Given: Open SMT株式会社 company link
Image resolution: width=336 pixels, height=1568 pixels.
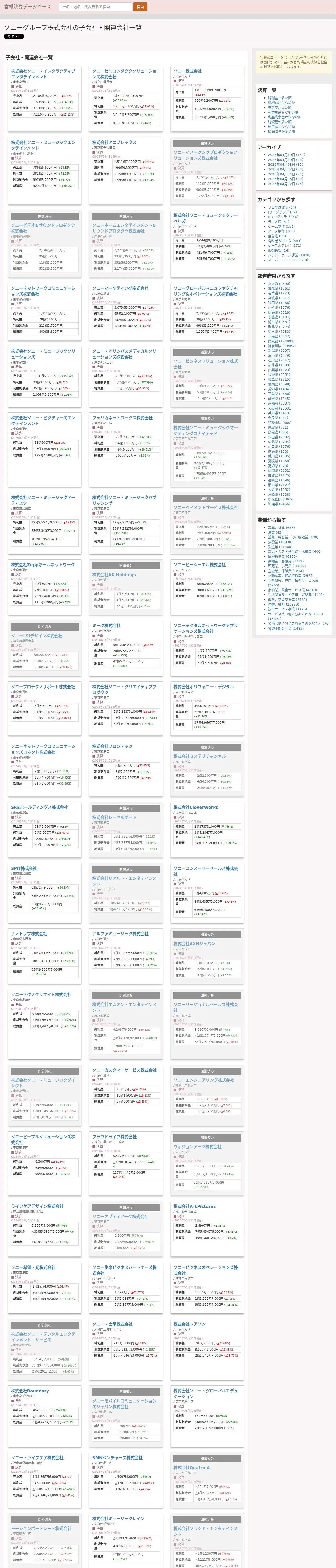Looking at the screenshot, I should click(x=24, y=869).
